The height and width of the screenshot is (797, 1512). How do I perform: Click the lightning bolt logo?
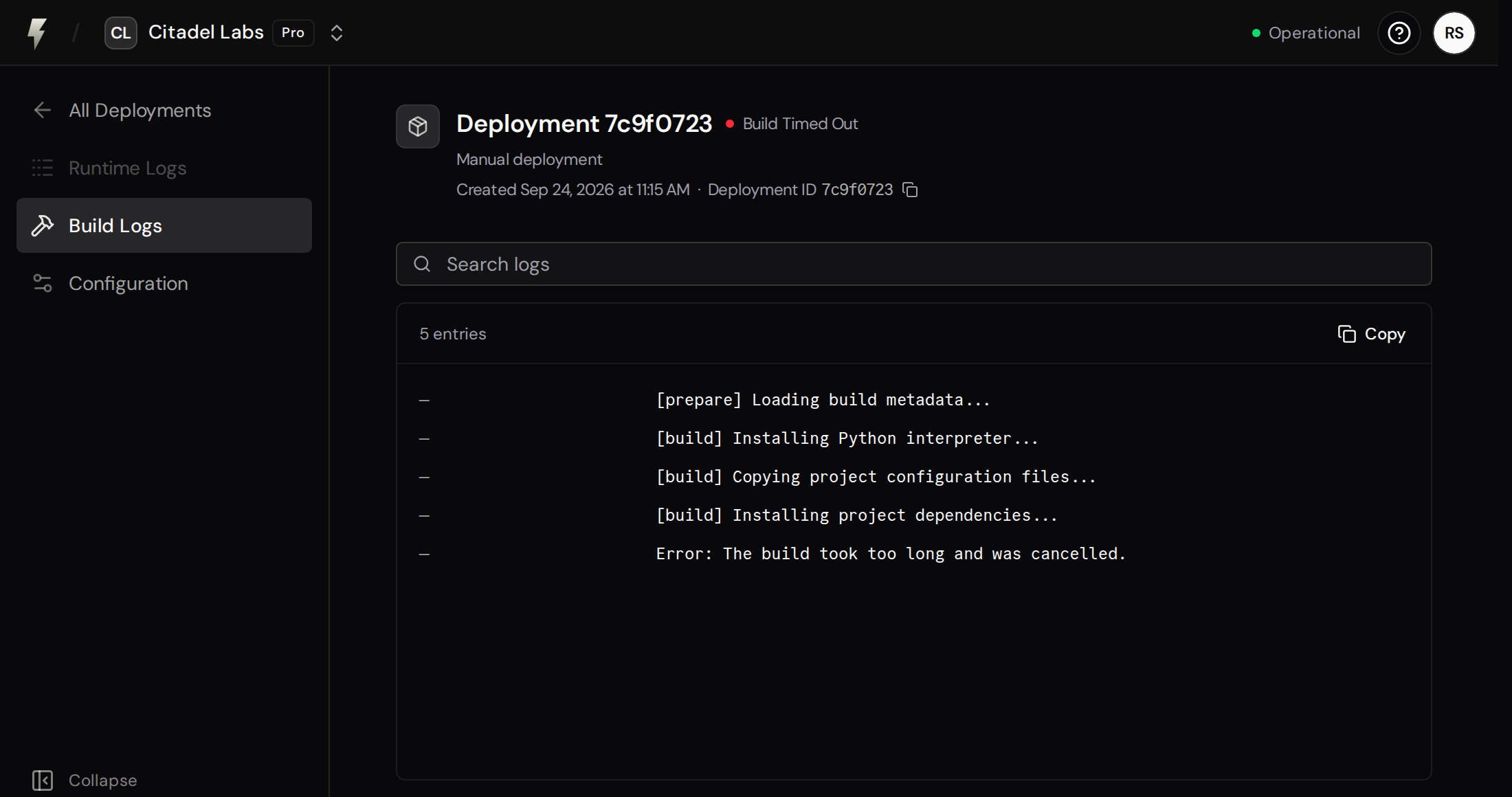click(37, 33)
